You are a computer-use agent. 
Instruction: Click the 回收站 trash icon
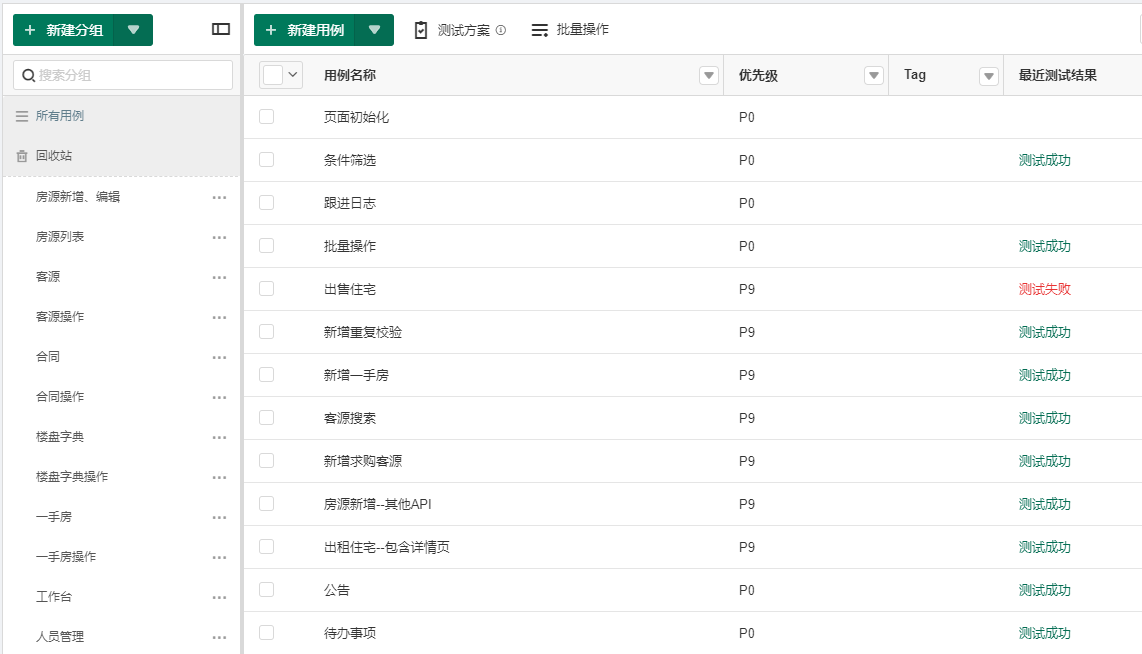pos(22,156)
